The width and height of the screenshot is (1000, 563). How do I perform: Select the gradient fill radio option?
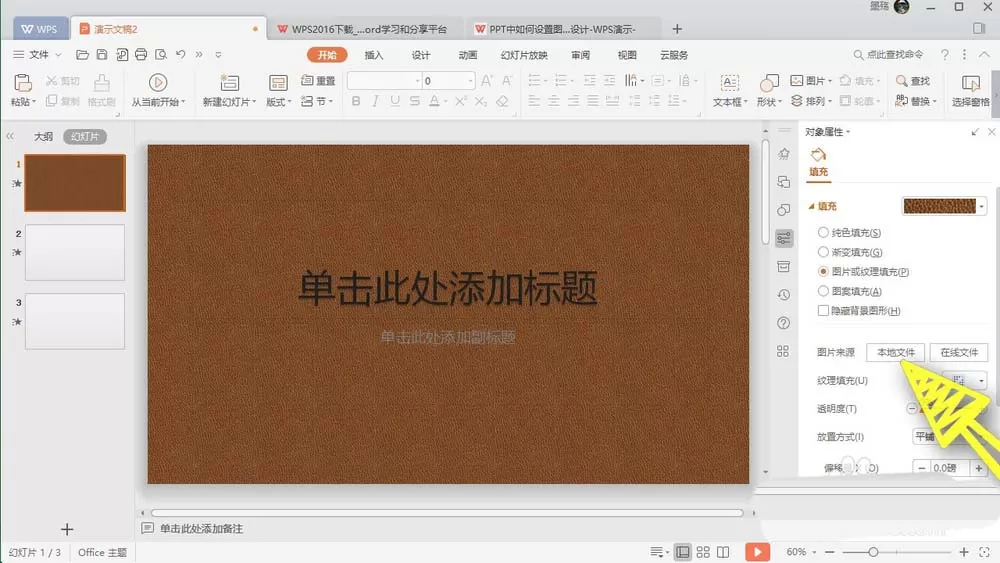823,252
